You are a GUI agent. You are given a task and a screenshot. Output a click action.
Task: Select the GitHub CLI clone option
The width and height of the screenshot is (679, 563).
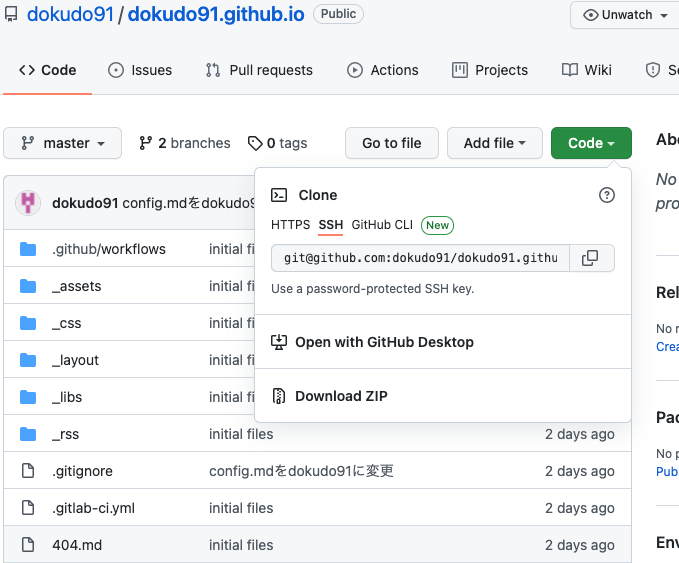tap(382, 225)
